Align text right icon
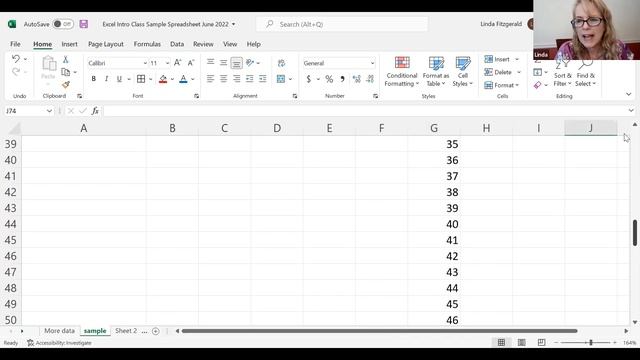The width and height of the screenshot is (640, 360). pyautogui.click(x=236, y=79)
